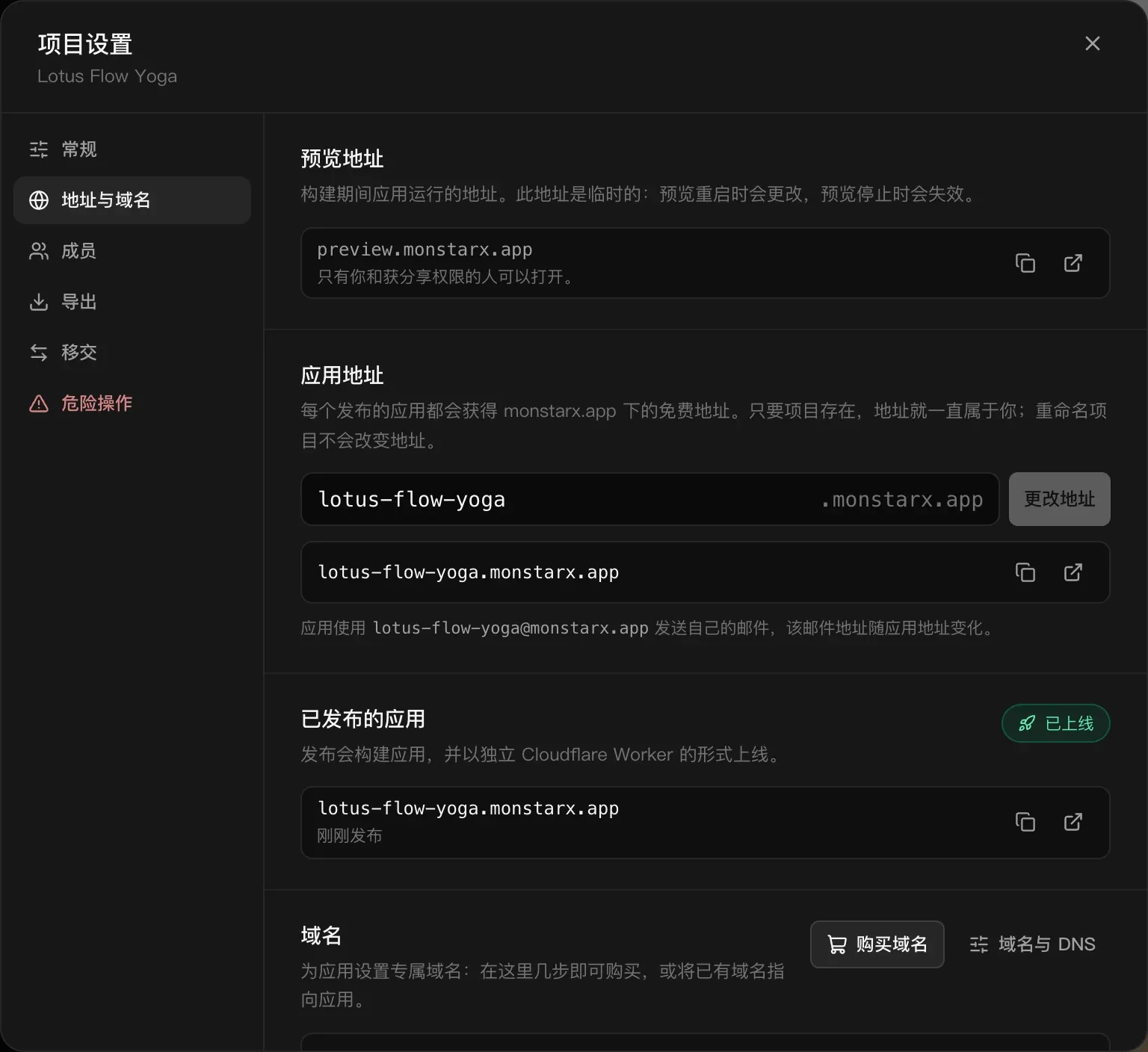Click the 更改地址 button
The height and width of the screenshot is (1052, 1148).
pyautogui.click(x=1060, y=499)
